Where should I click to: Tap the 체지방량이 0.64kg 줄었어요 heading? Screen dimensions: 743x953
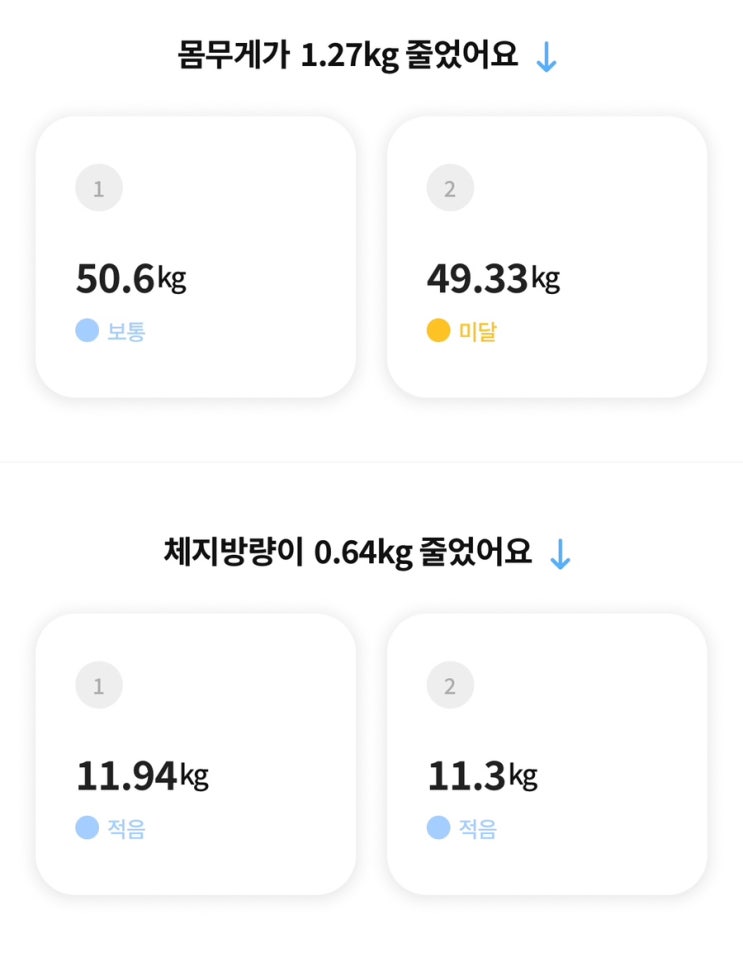[348, 552]
